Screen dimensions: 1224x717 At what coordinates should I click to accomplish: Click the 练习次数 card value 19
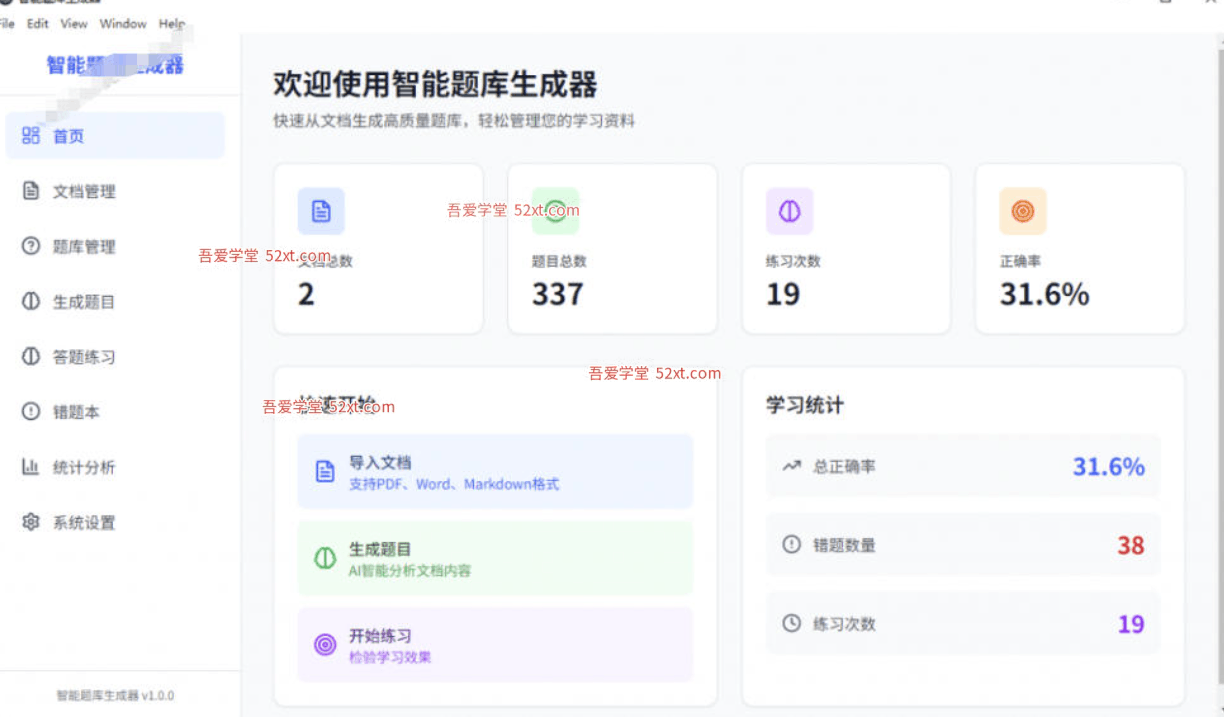point(782,294)
